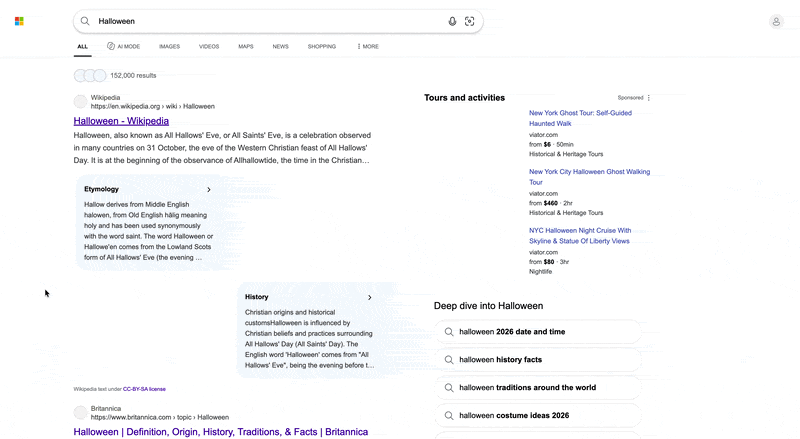Switch to the Maps tab
The width and height of the screenshot is (800, 439).
click(x=245, y=46)
